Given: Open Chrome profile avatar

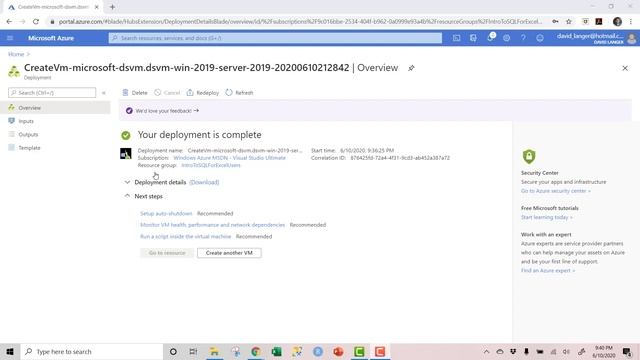Looking at the screenshot, I should 617,22.
